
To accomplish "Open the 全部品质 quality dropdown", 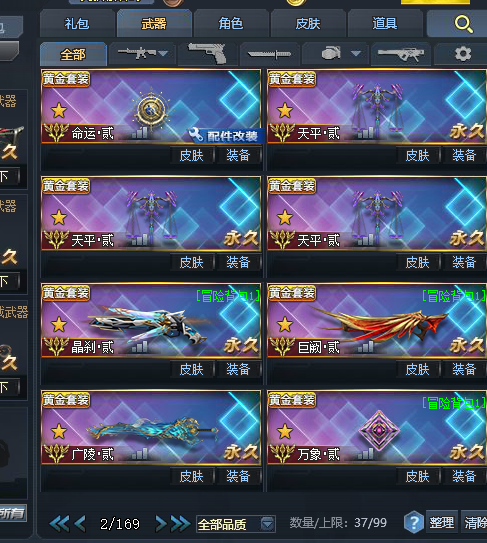I will click(x=236, y=524).
